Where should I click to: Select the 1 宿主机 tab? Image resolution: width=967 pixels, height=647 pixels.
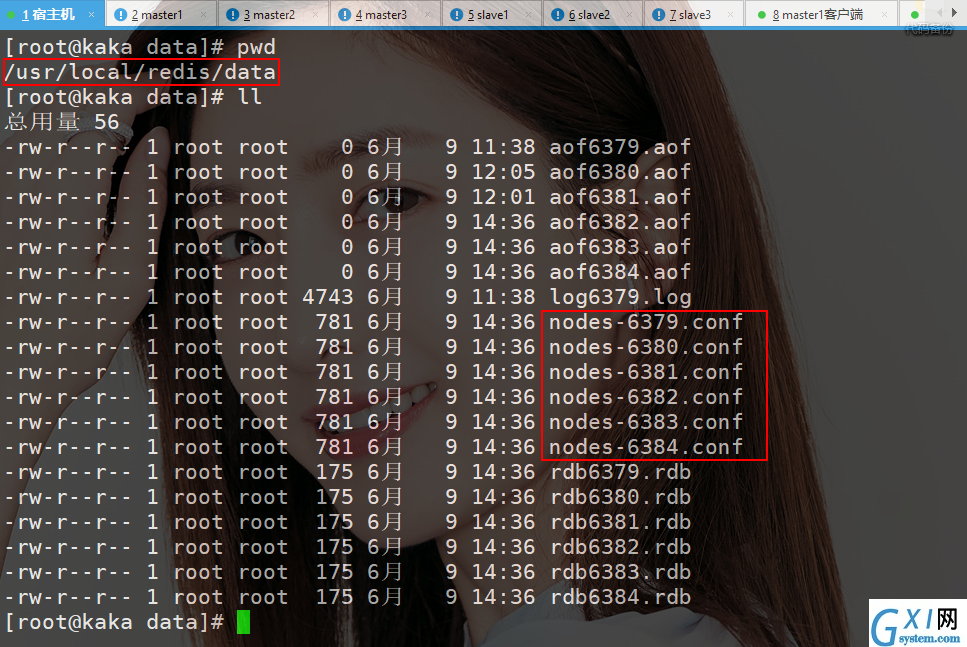52,14
